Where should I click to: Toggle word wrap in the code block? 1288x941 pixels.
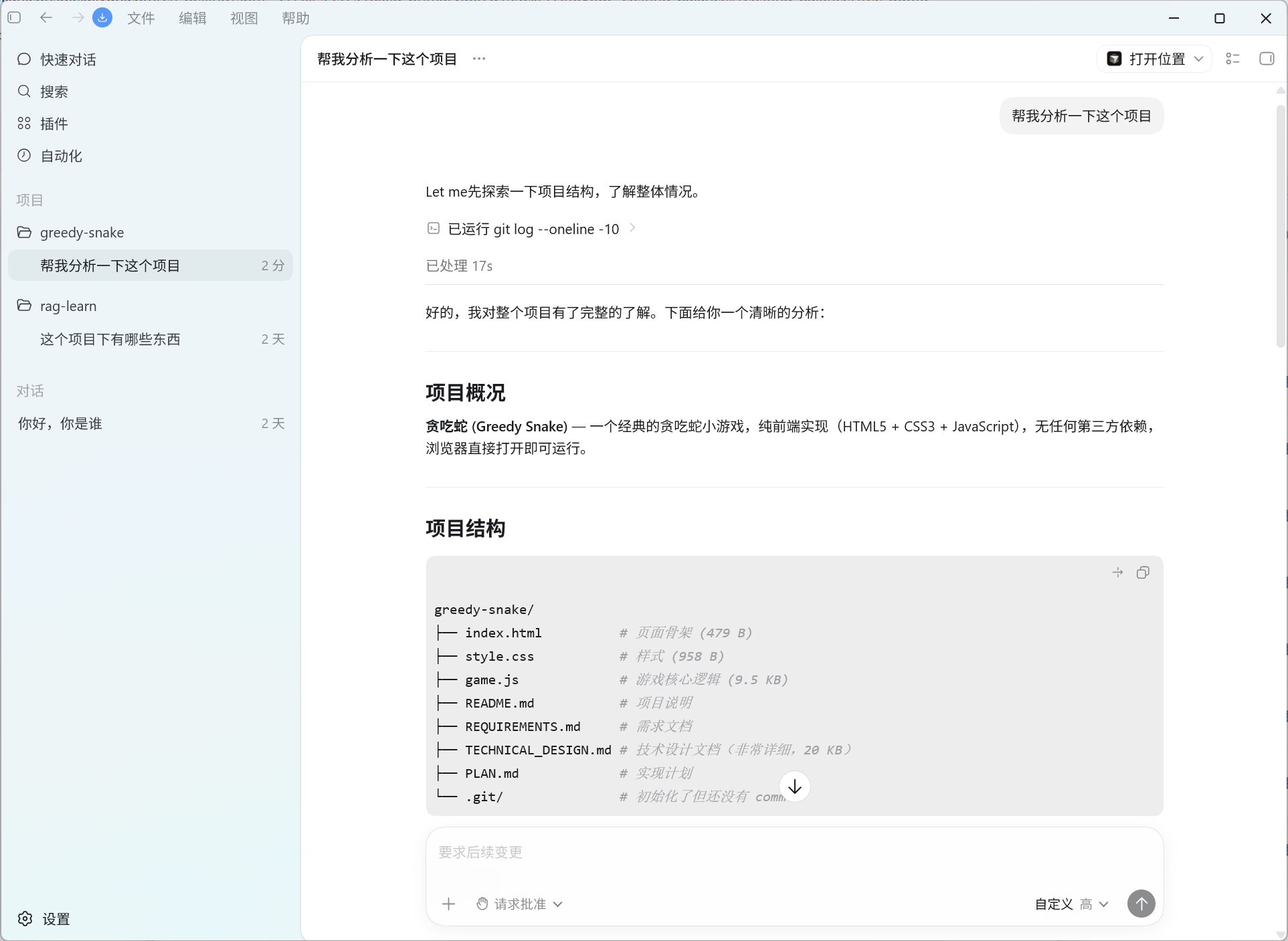1117,572
